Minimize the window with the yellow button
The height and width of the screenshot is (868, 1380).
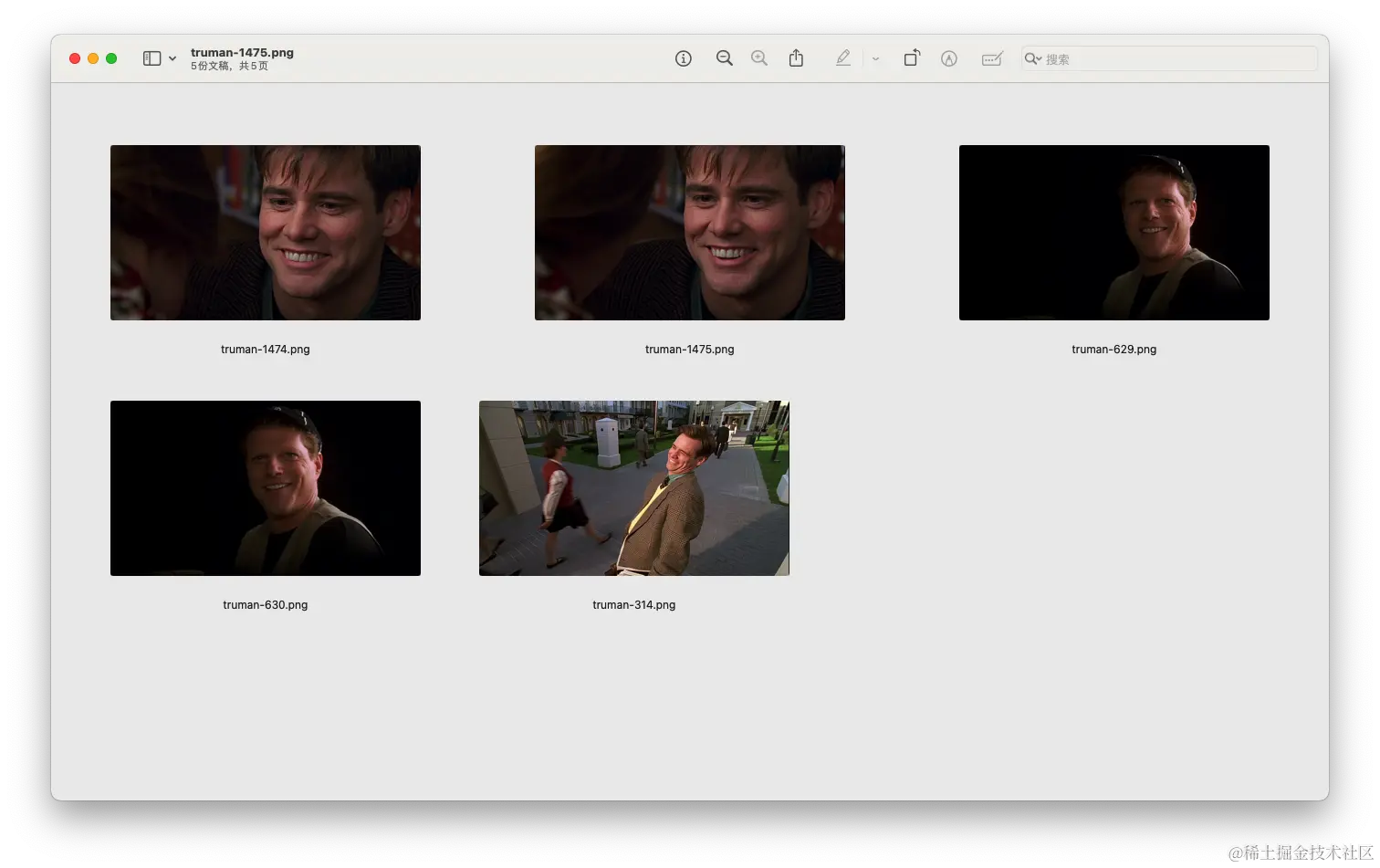click(93, 58)
